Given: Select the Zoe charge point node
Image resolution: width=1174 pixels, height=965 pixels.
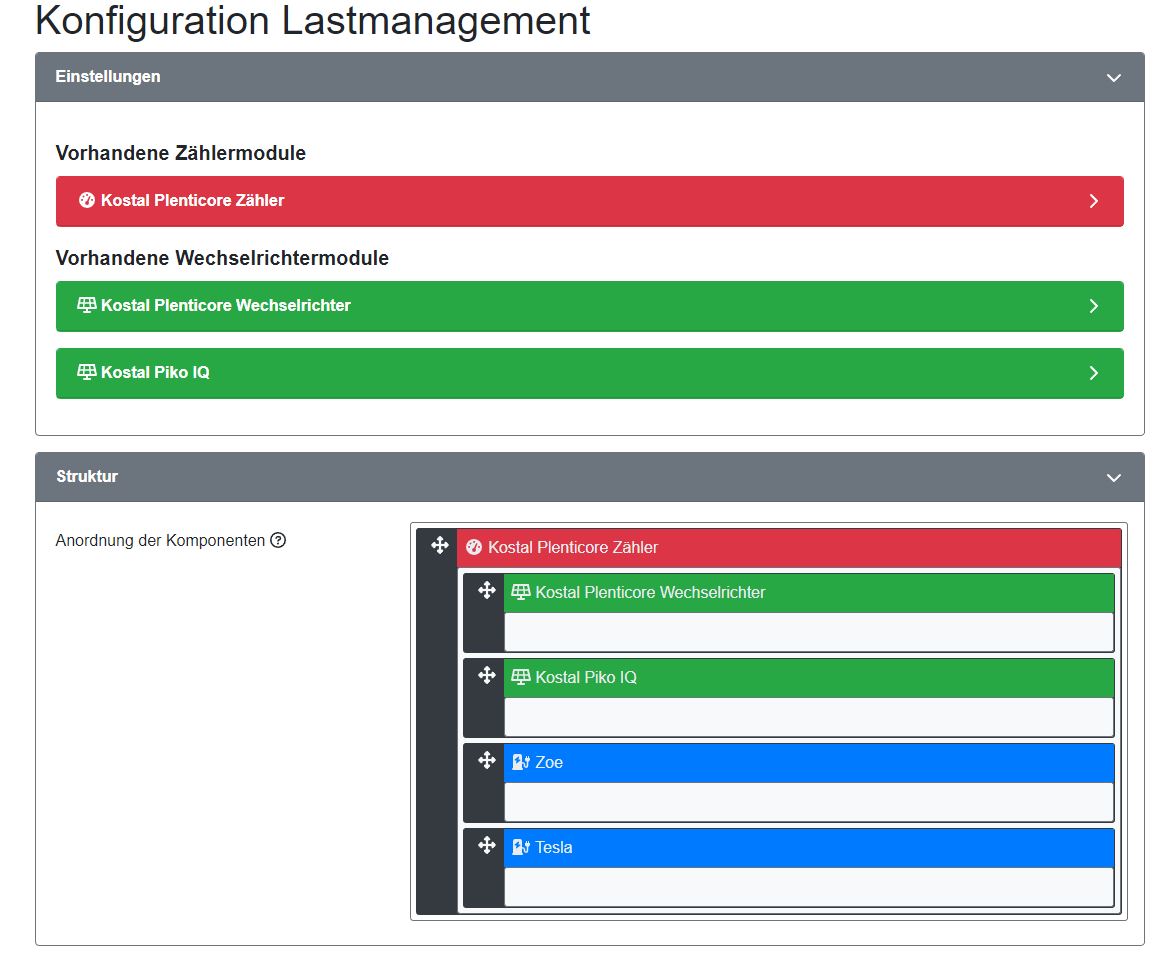Looking at the screenshot, I should (x=809, y=763).
